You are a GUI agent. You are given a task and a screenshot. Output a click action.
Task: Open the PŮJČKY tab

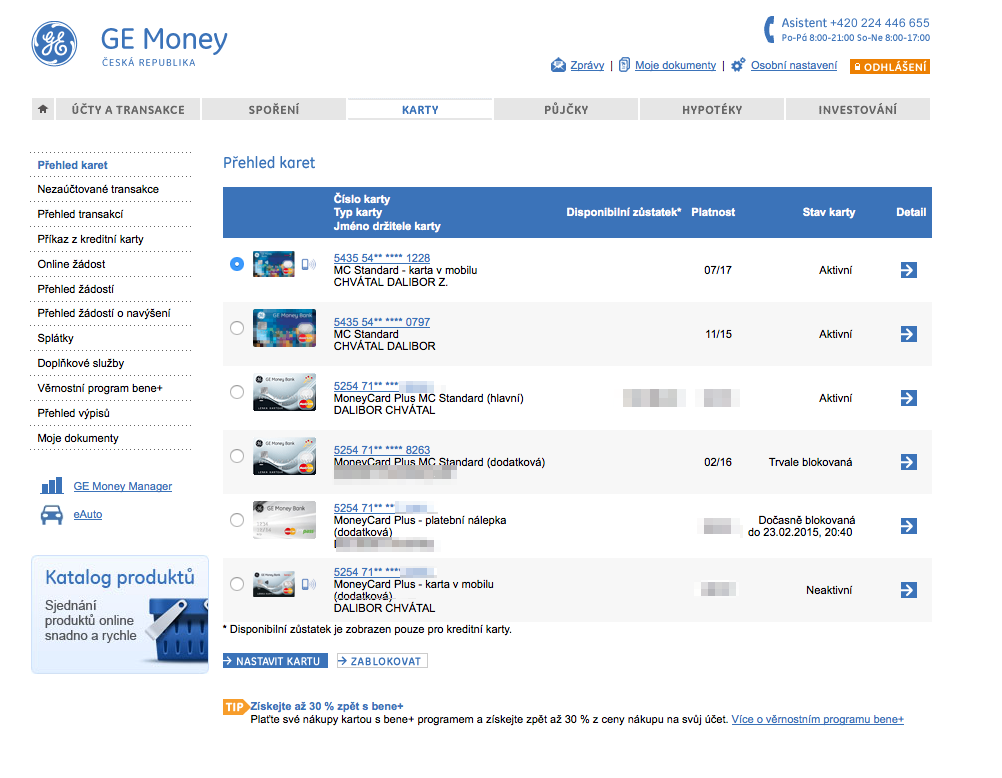[x=566, y=109]
